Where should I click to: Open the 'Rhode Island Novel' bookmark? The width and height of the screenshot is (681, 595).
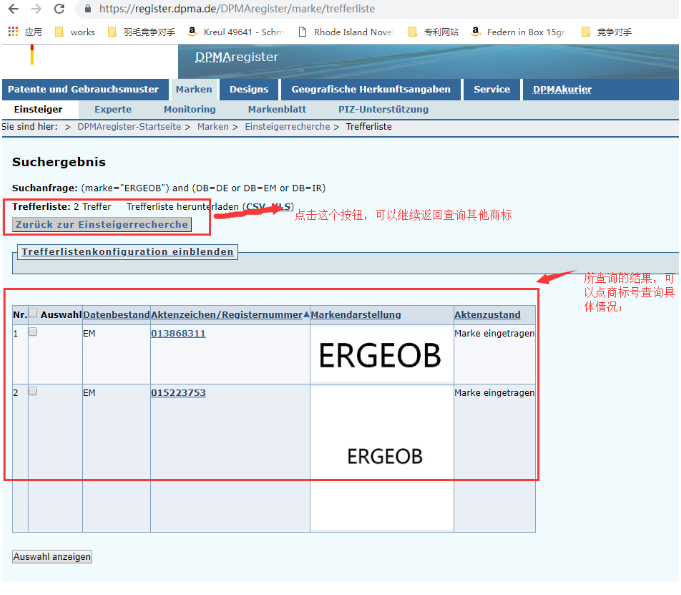(x=346, y=32)
